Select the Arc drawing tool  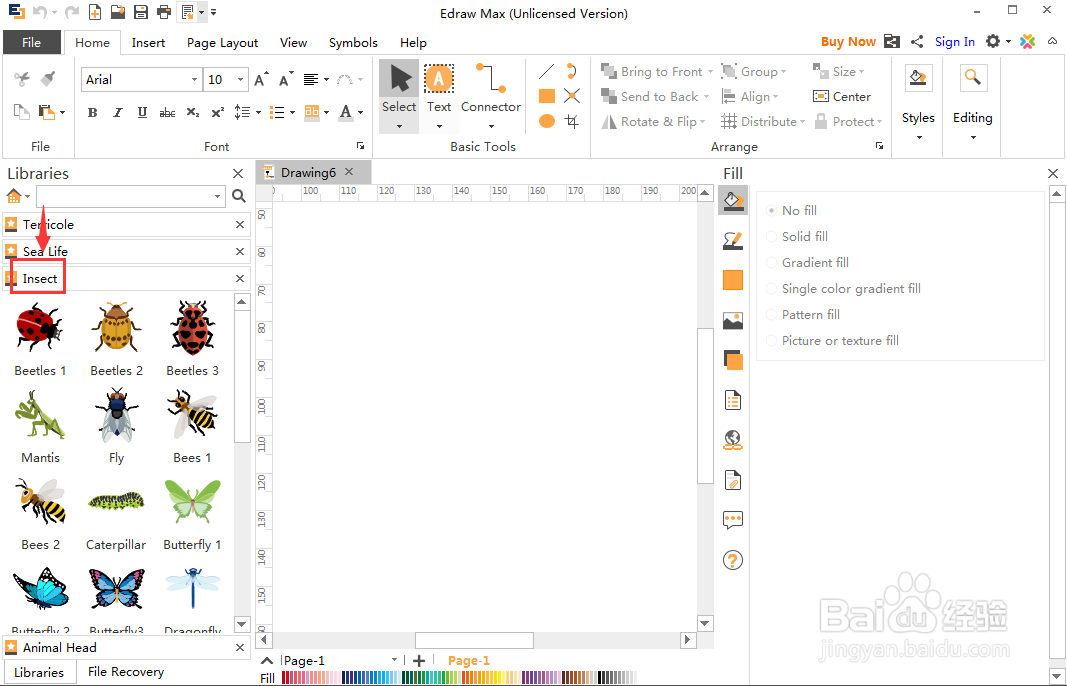[572, 71]
